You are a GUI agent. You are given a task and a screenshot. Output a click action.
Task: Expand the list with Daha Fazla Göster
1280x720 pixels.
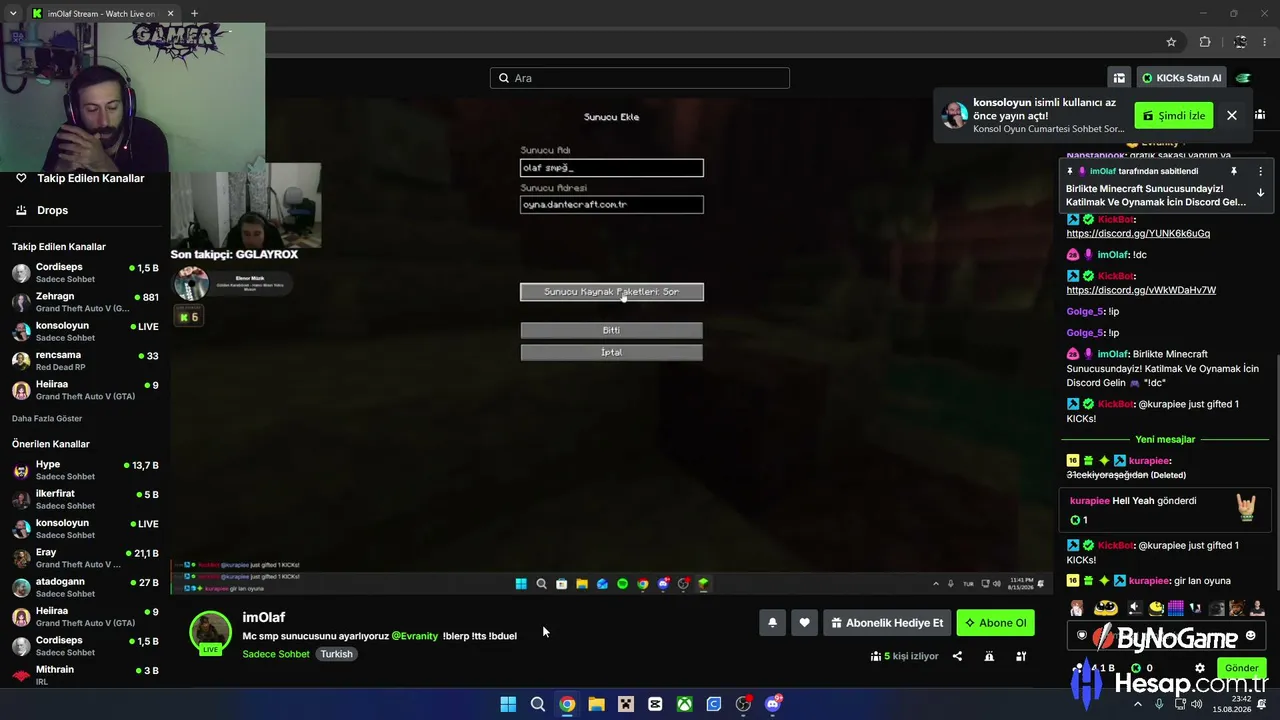(47, 418)
